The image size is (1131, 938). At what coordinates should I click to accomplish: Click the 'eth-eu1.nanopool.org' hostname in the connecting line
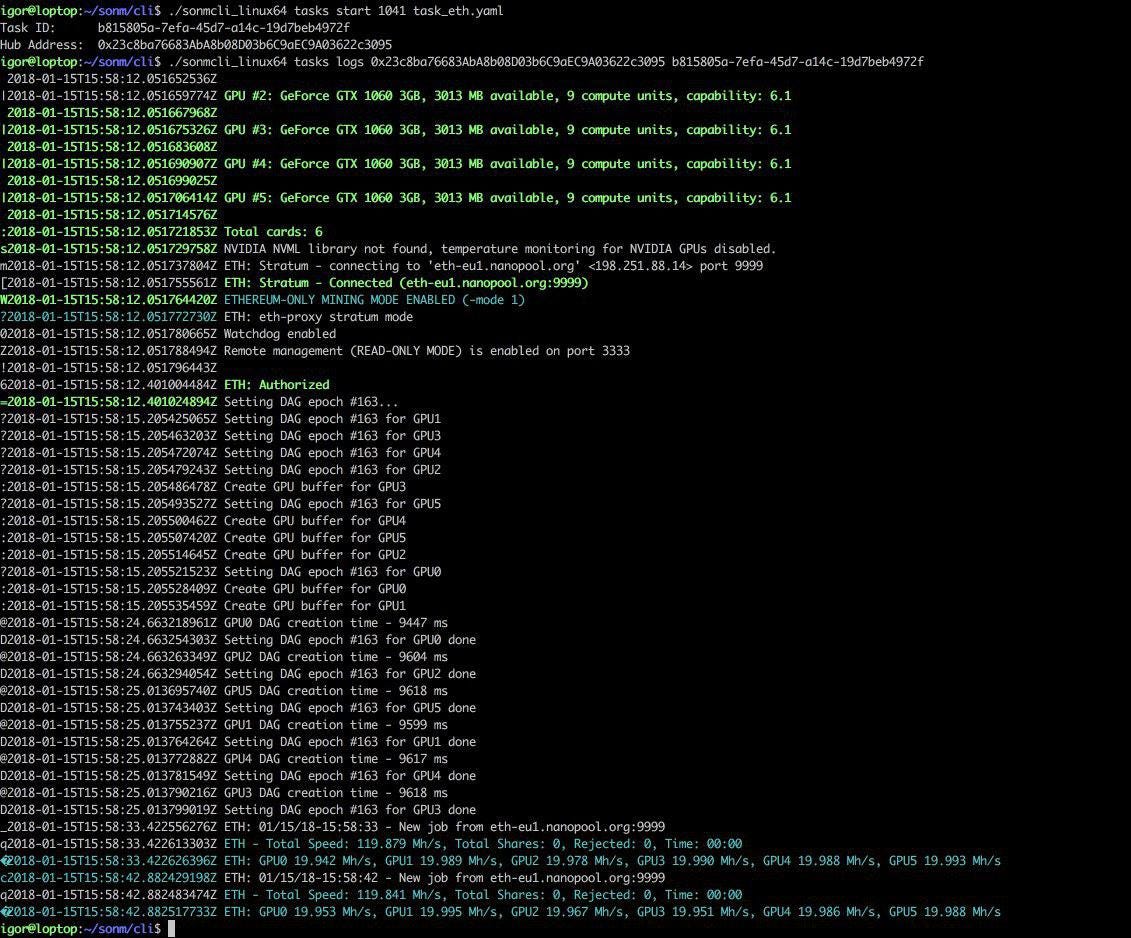coord(503,266)
